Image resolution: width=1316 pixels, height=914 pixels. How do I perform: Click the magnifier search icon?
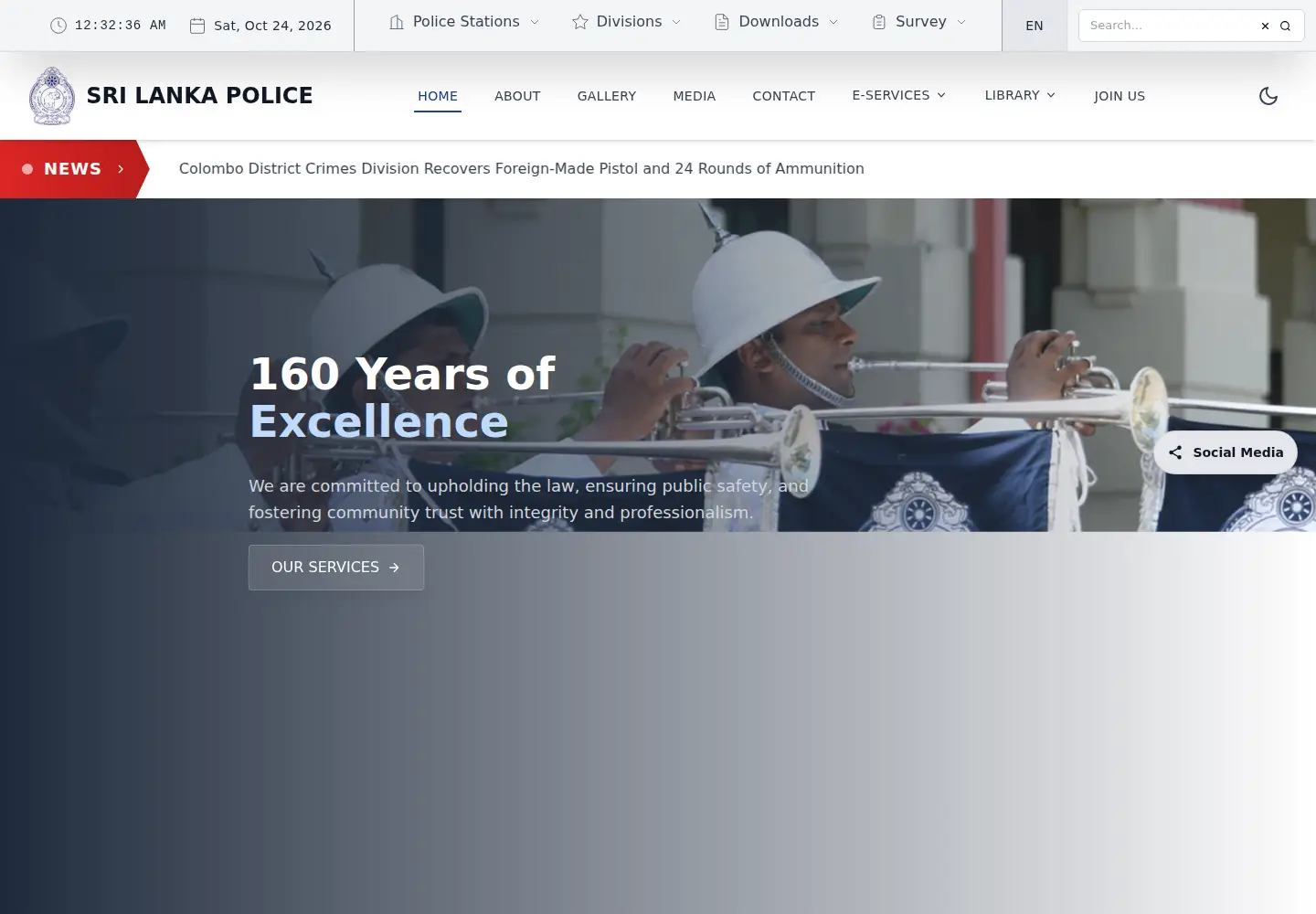pos(1285,26)
